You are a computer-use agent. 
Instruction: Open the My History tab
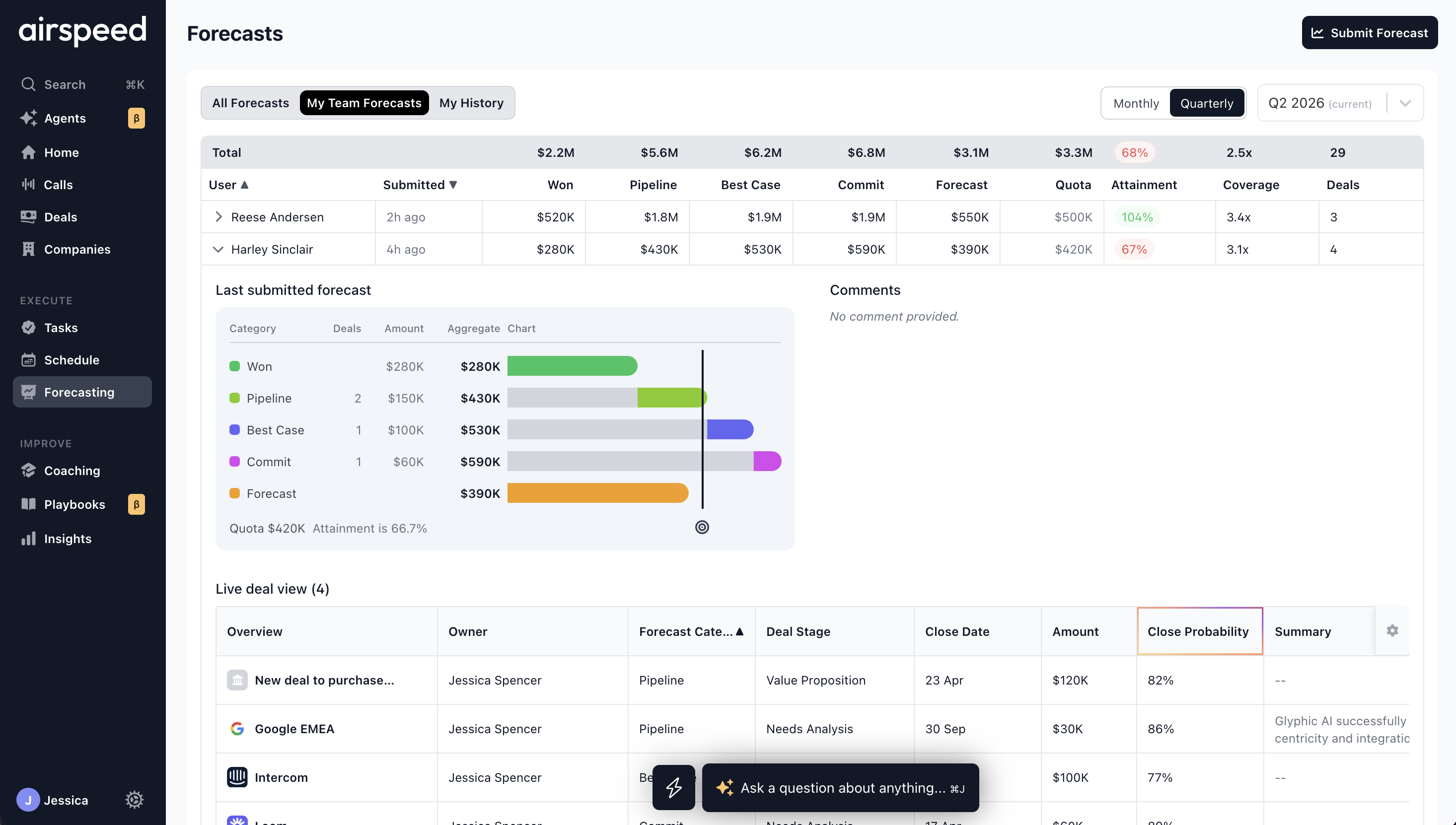(x=471, y=103)
